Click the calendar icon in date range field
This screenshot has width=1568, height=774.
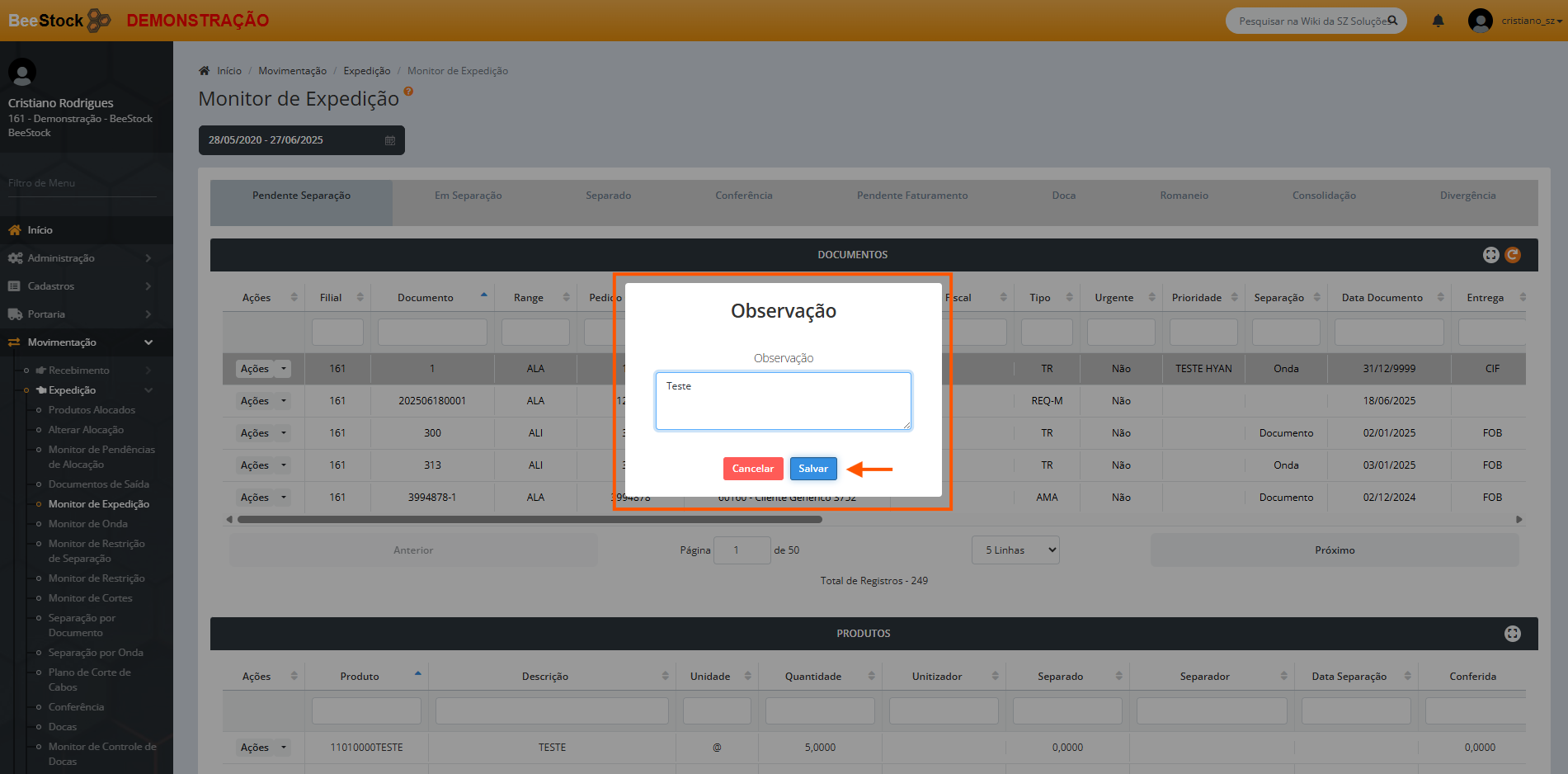pos(390,140)
